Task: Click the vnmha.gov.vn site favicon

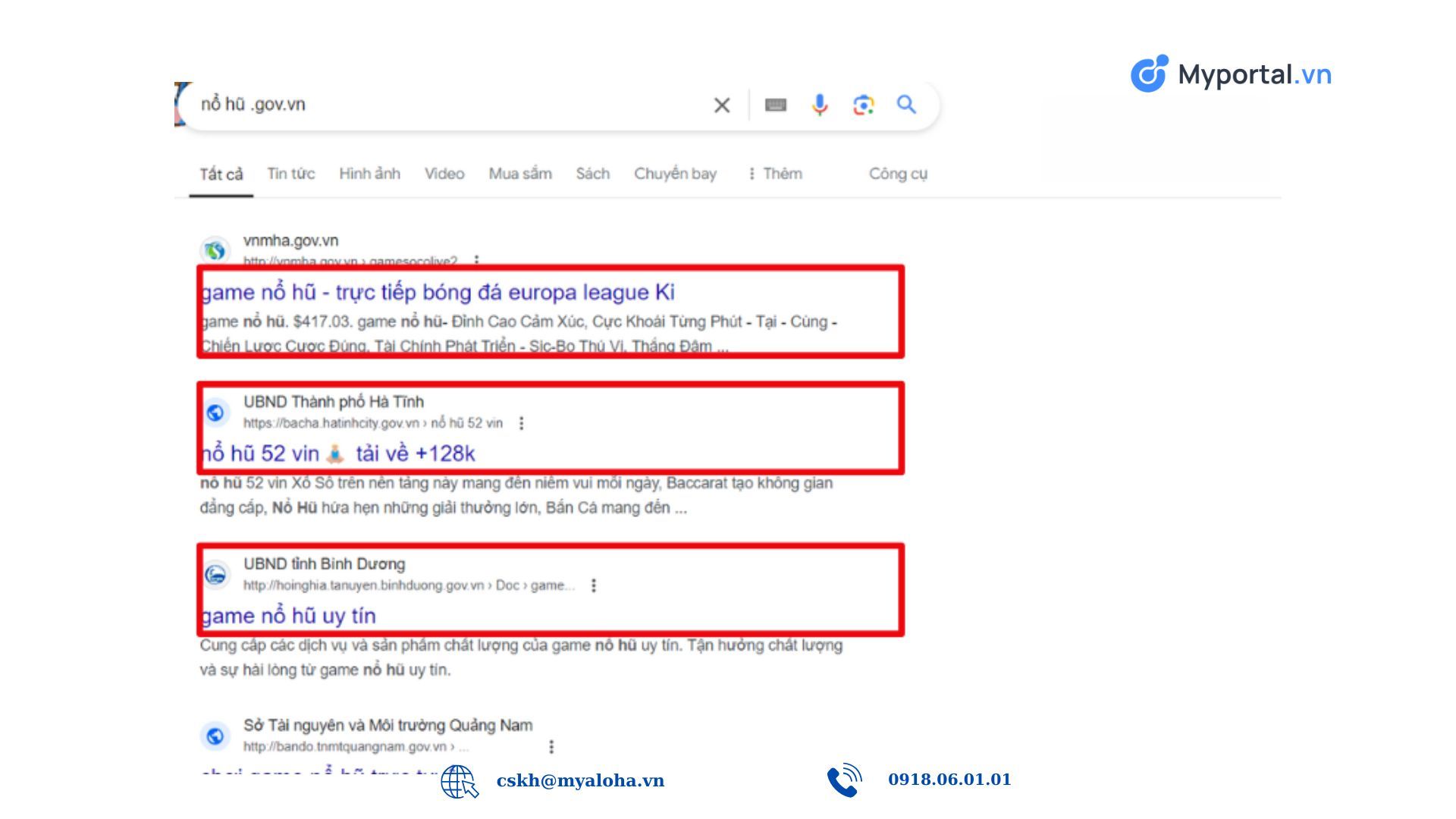Action: coord(215,250)
